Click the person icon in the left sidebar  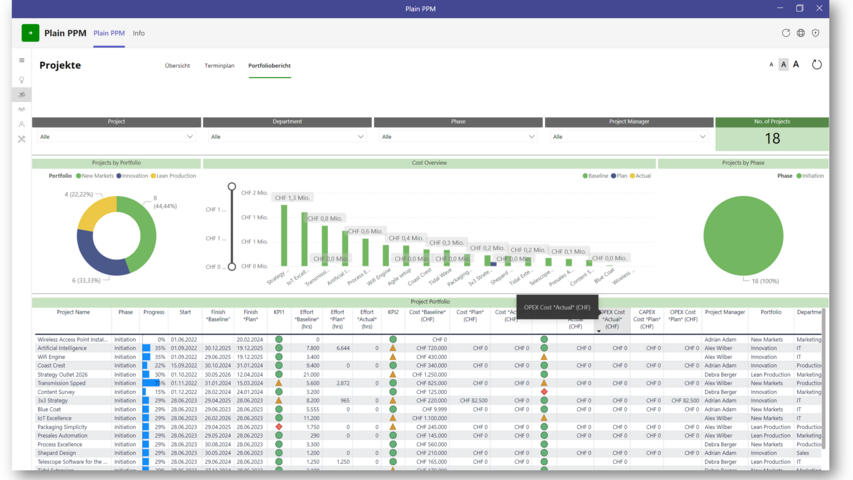[x=22, y=125]
